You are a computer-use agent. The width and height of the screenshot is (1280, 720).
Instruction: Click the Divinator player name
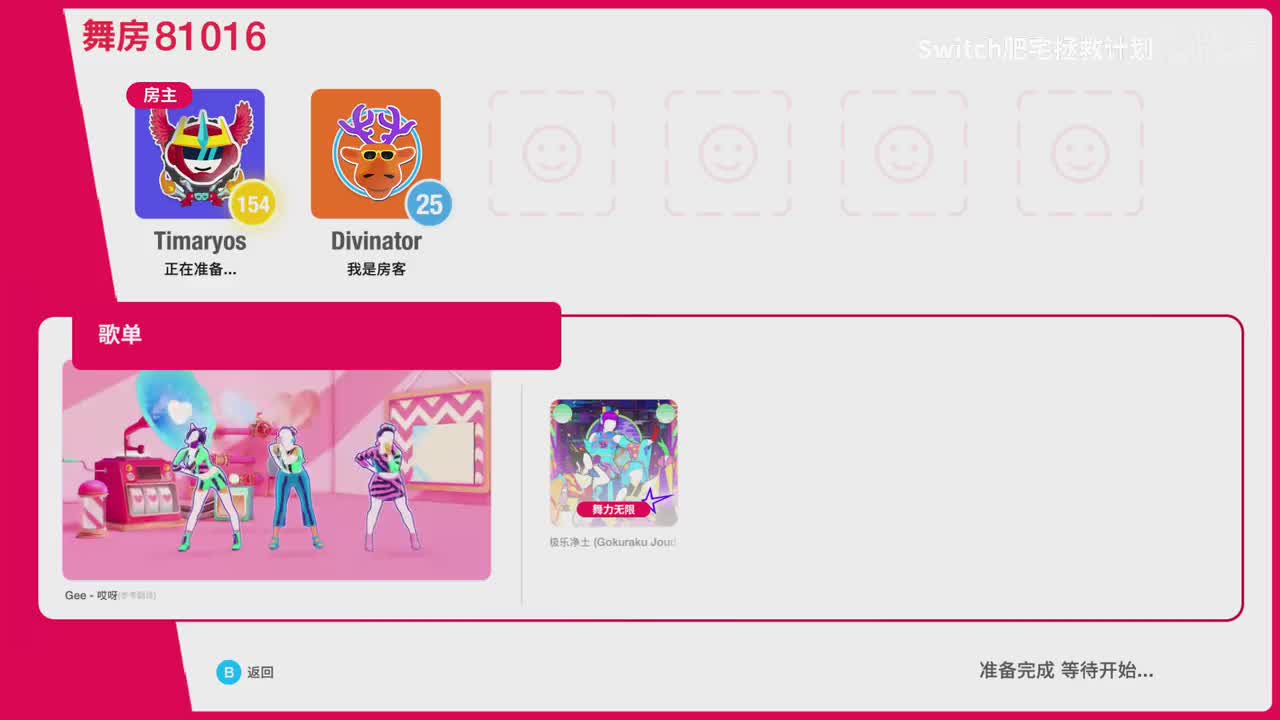376,241
